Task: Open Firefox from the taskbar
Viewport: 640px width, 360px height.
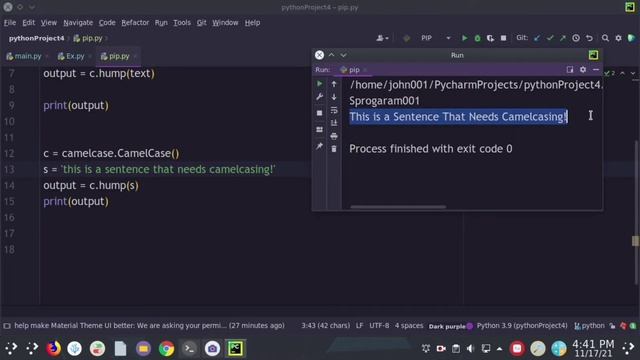Action: click(53, 348)
